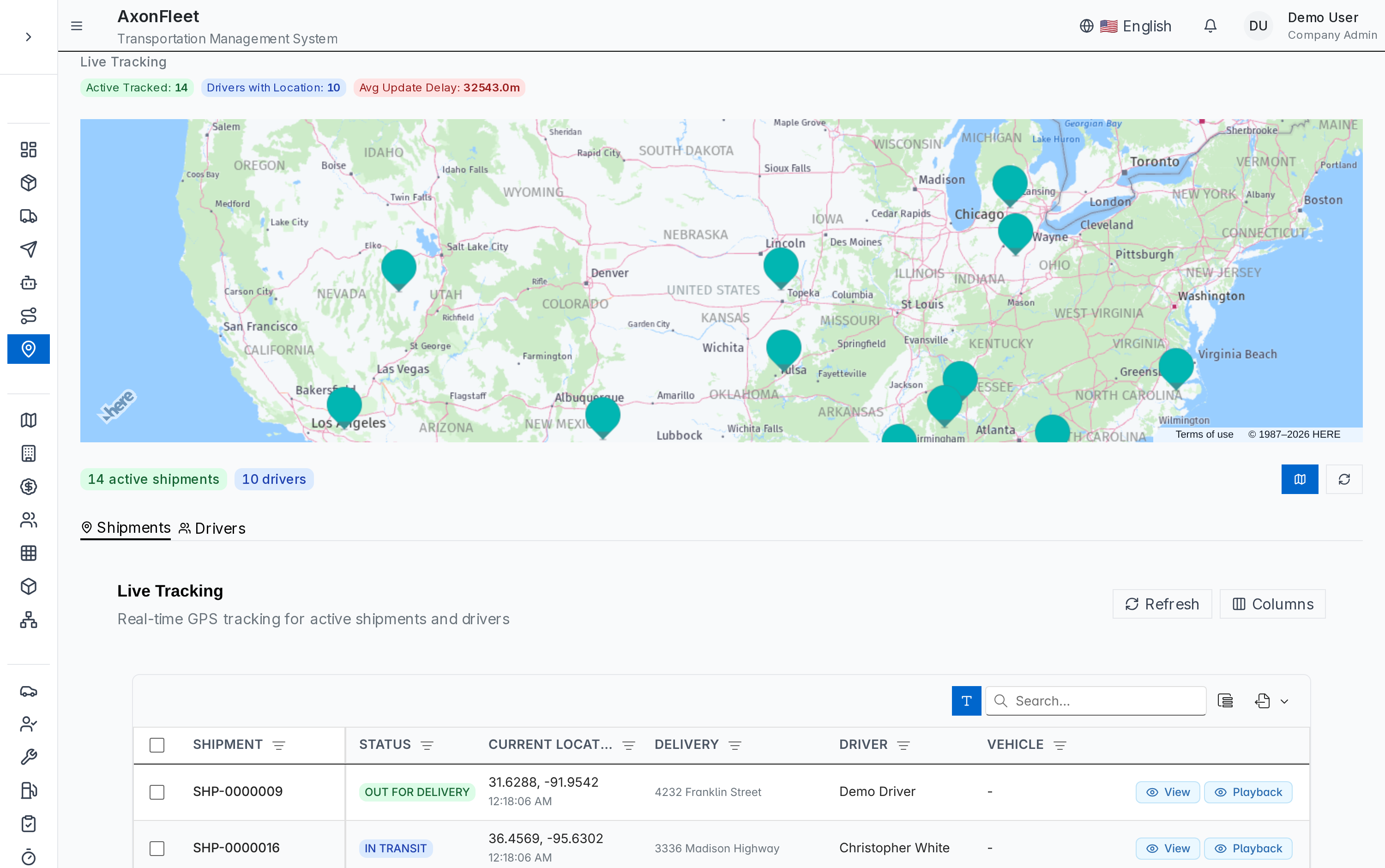The image size is (1385, 868).
Task: Click the map marker below Lincoln
Action: [x=781, y=267]
